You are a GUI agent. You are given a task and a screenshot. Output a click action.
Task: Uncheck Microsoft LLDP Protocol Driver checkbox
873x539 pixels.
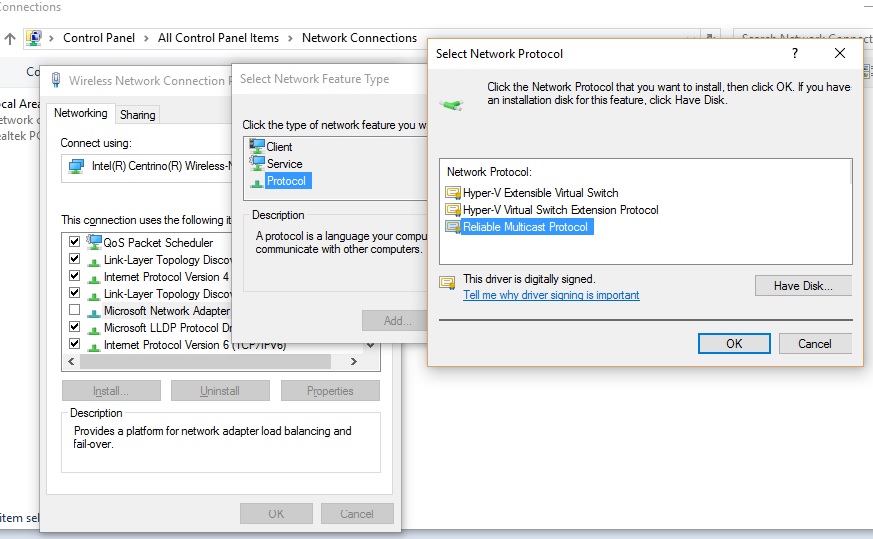[75, 327]
